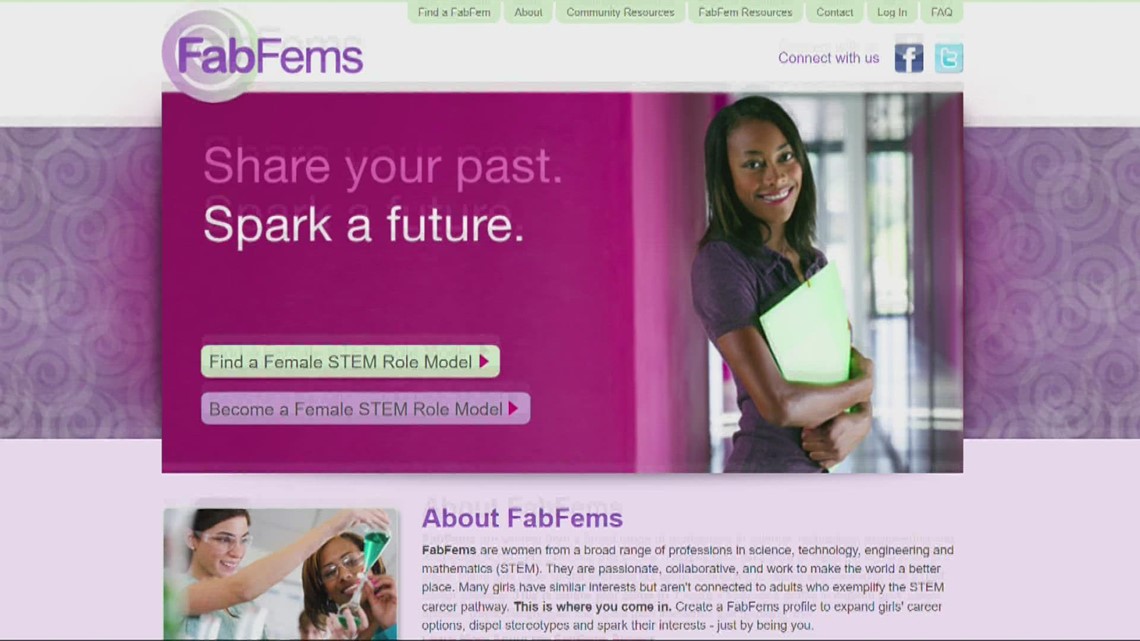The height and width of the screenshot is (641, 1140).
Task: Click Become a Female STEM Role Model button
Action: pos(366,408)
